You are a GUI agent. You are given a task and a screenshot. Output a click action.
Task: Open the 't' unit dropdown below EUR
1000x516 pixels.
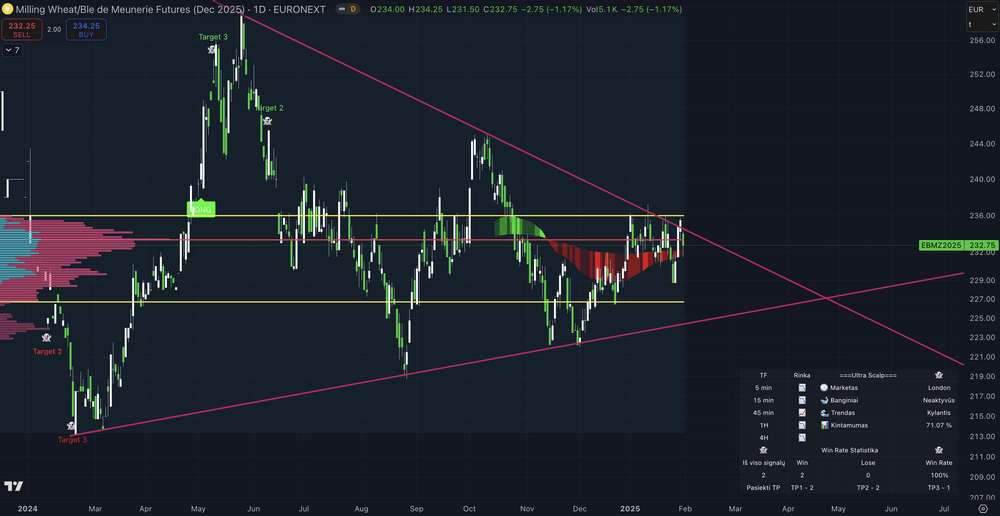982,24
